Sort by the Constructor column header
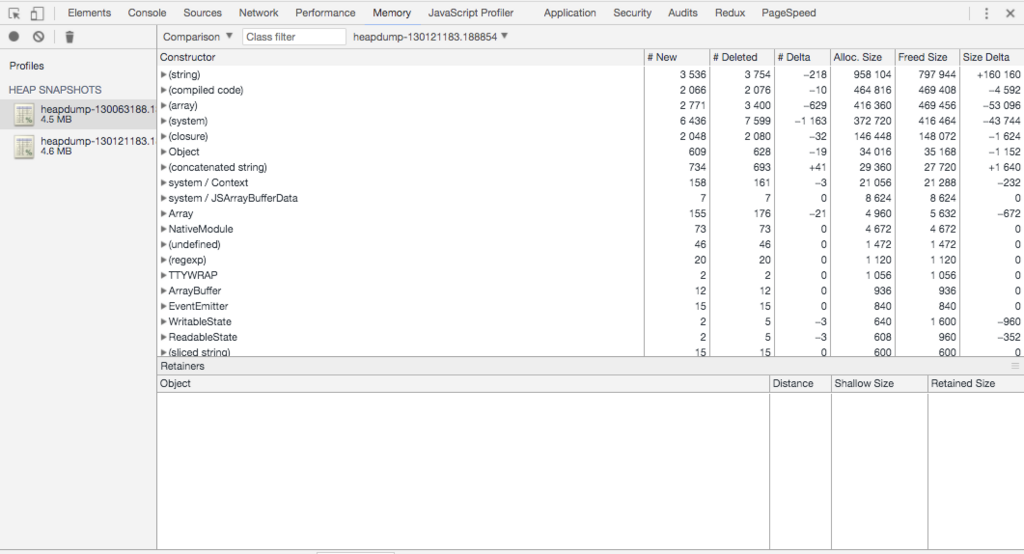Screen dimensions: 1024x554 400,57
